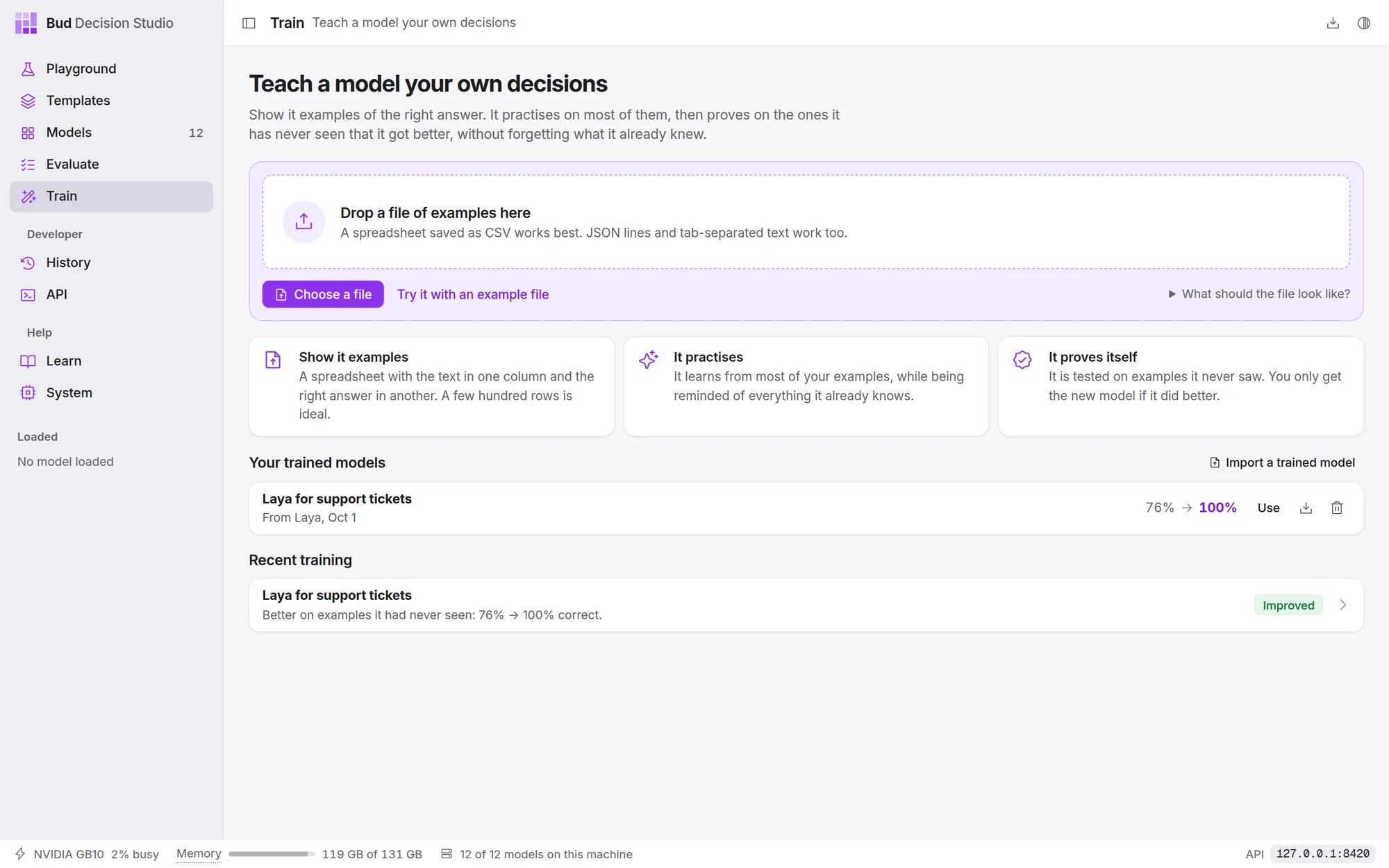Image resolution: width=1389 pixels, height=868 pixels.
Task: Click the Models grid icon
Action: [28, 133]
